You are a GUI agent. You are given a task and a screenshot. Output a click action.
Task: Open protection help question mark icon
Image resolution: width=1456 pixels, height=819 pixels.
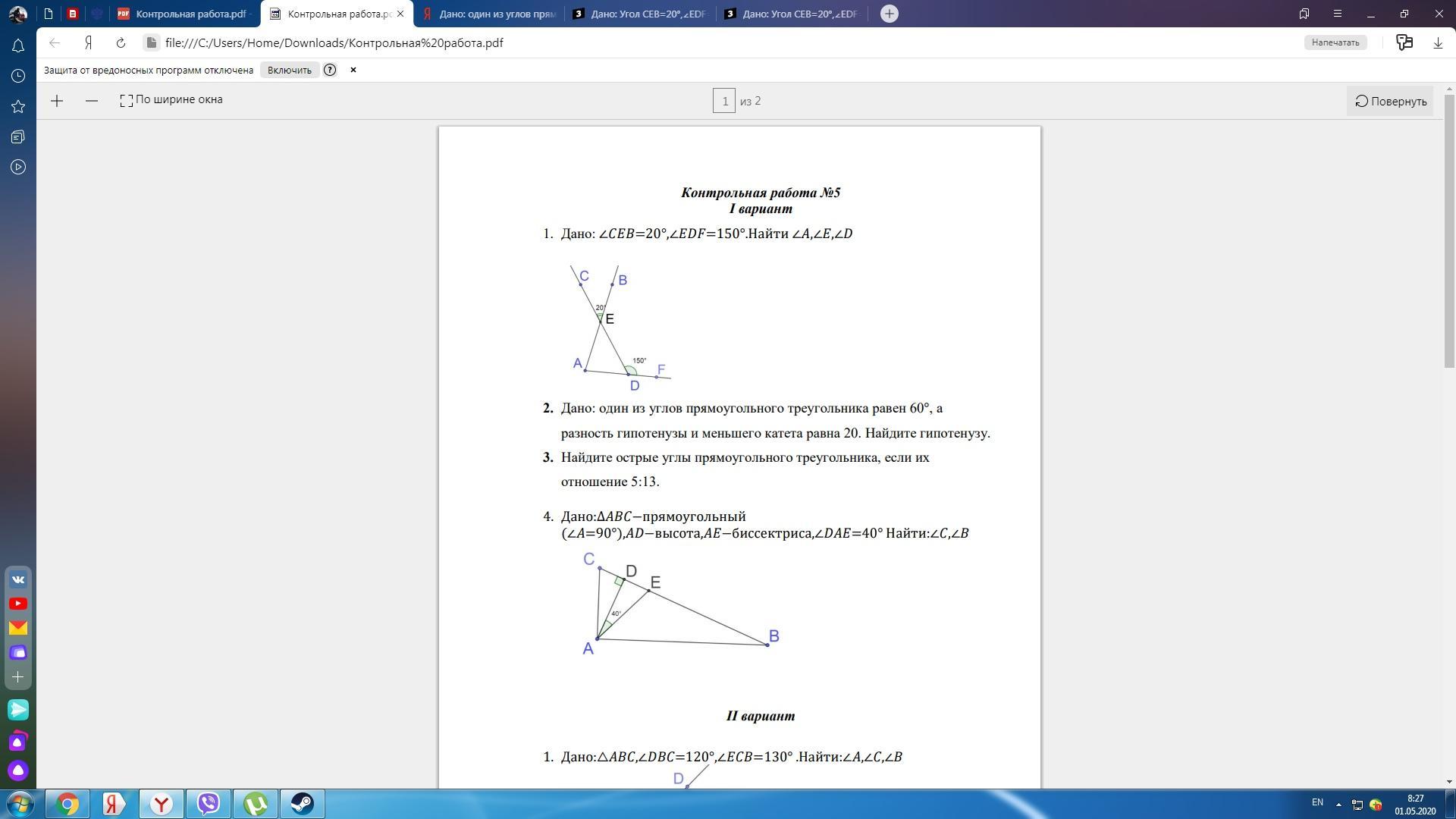pyautogui.click(x=330, y=70)
